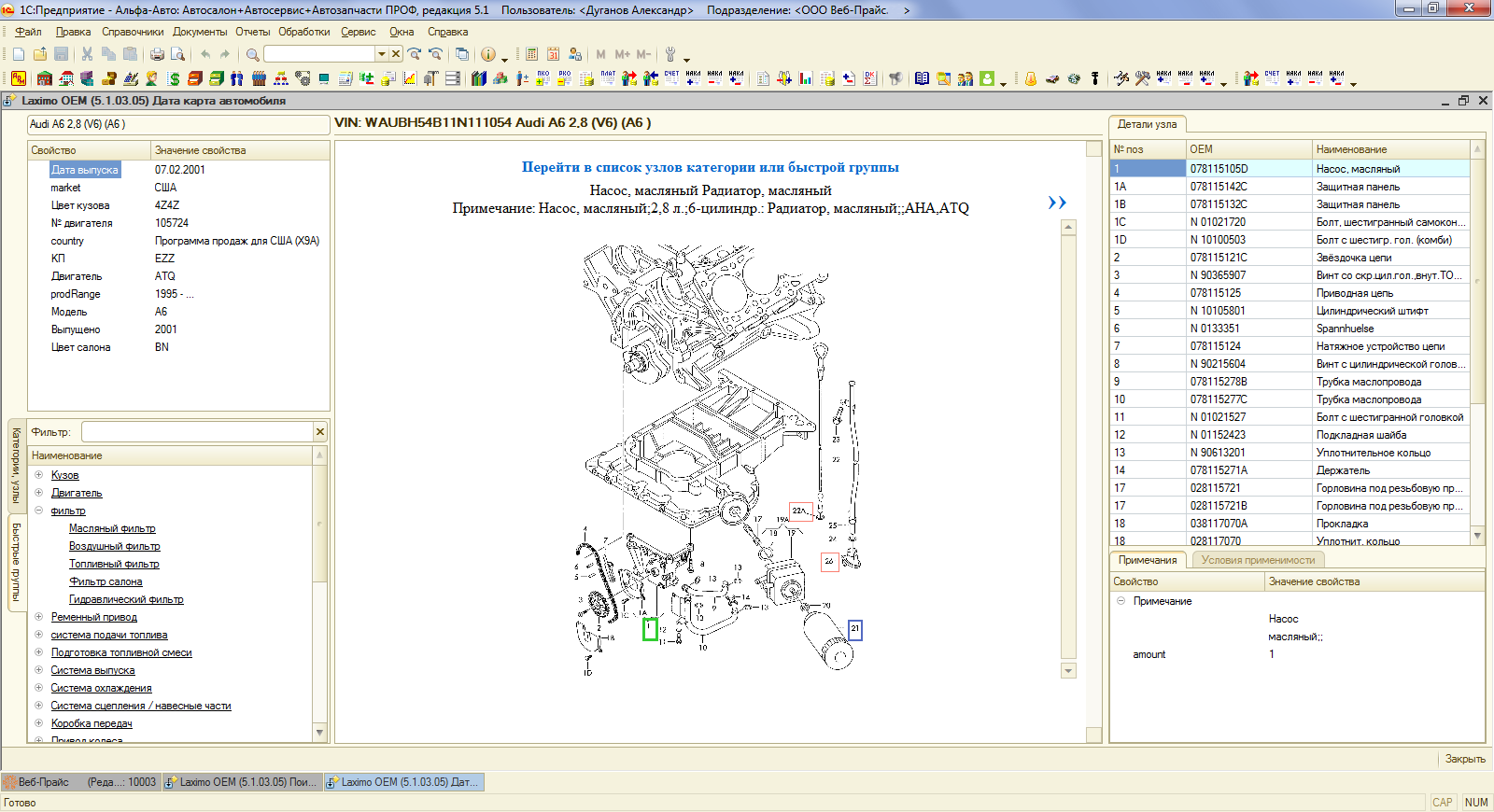Click the wrench settings icon
The width and height of the screenshot is (1494, 812).
[669, 54]
